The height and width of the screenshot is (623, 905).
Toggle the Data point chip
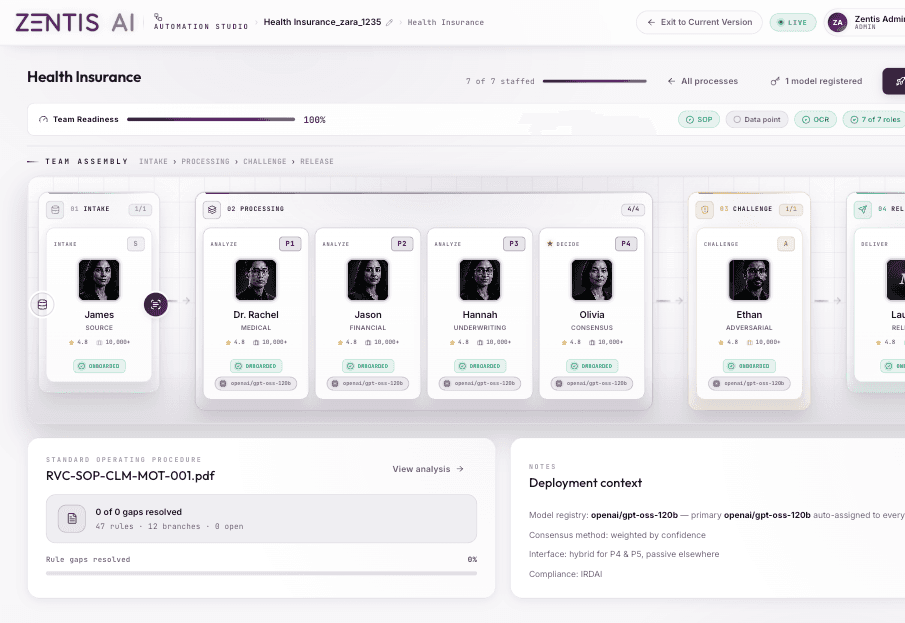click(757, 120)
